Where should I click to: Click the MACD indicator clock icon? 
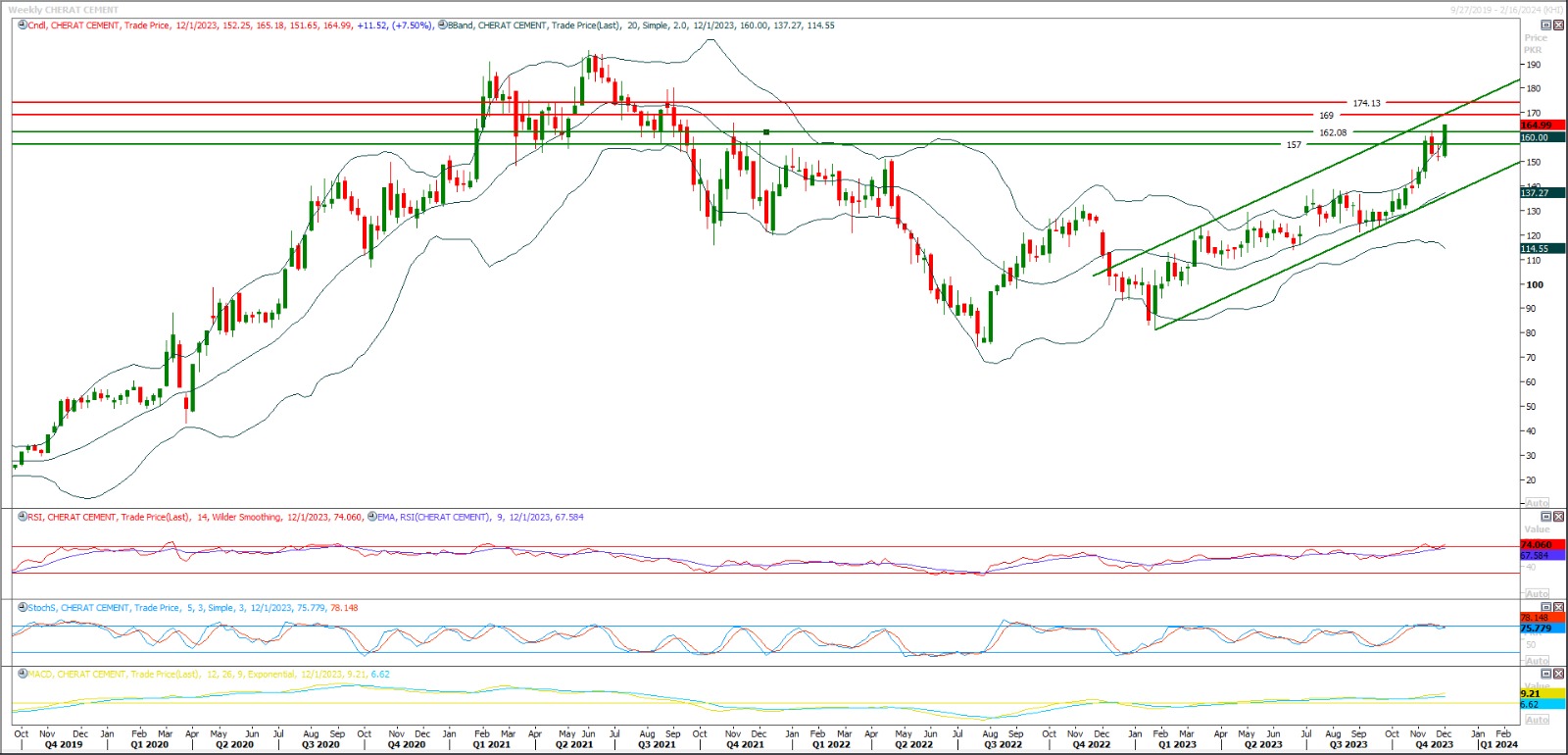(22, 675)
